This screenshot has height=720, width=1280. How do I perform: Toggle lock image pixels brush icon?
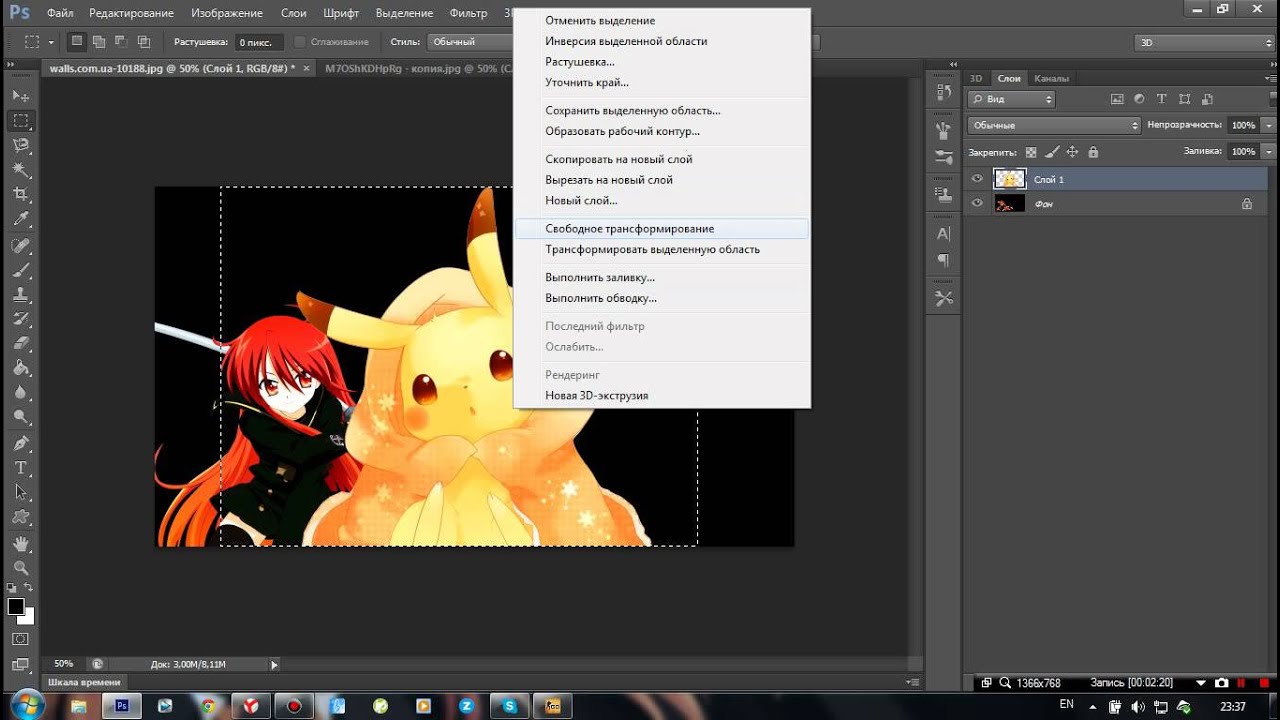[1051, 152]
